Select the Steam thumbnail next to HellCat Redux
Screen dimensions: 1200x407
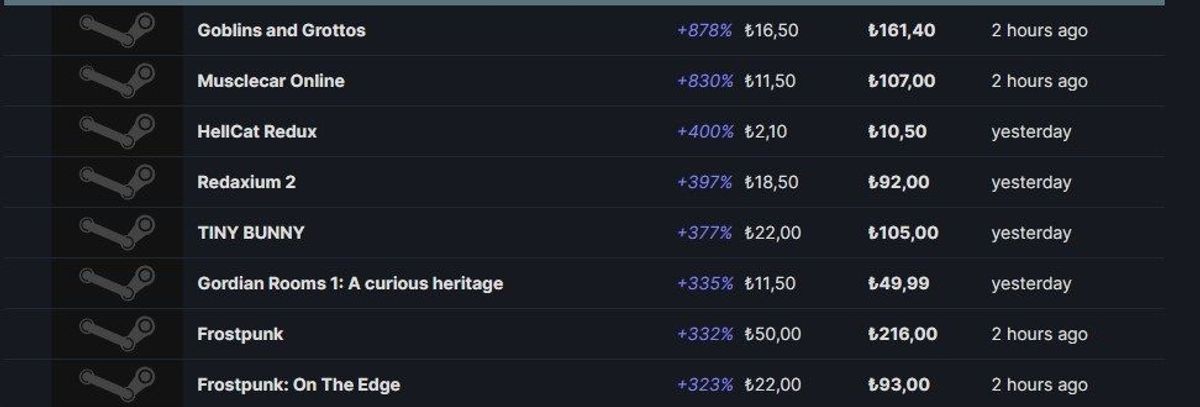(118, 131)
